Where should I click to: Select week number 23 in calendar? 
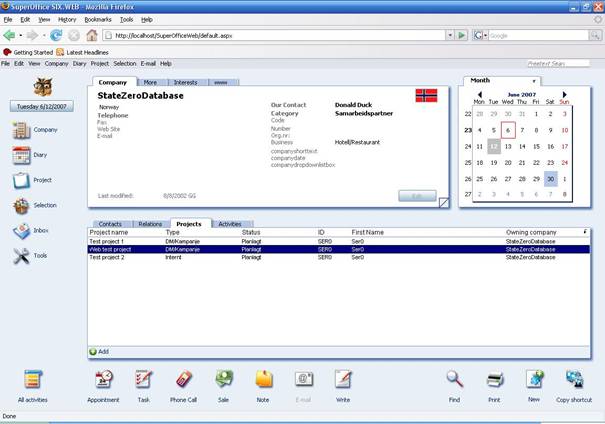[x=468, y=130]
